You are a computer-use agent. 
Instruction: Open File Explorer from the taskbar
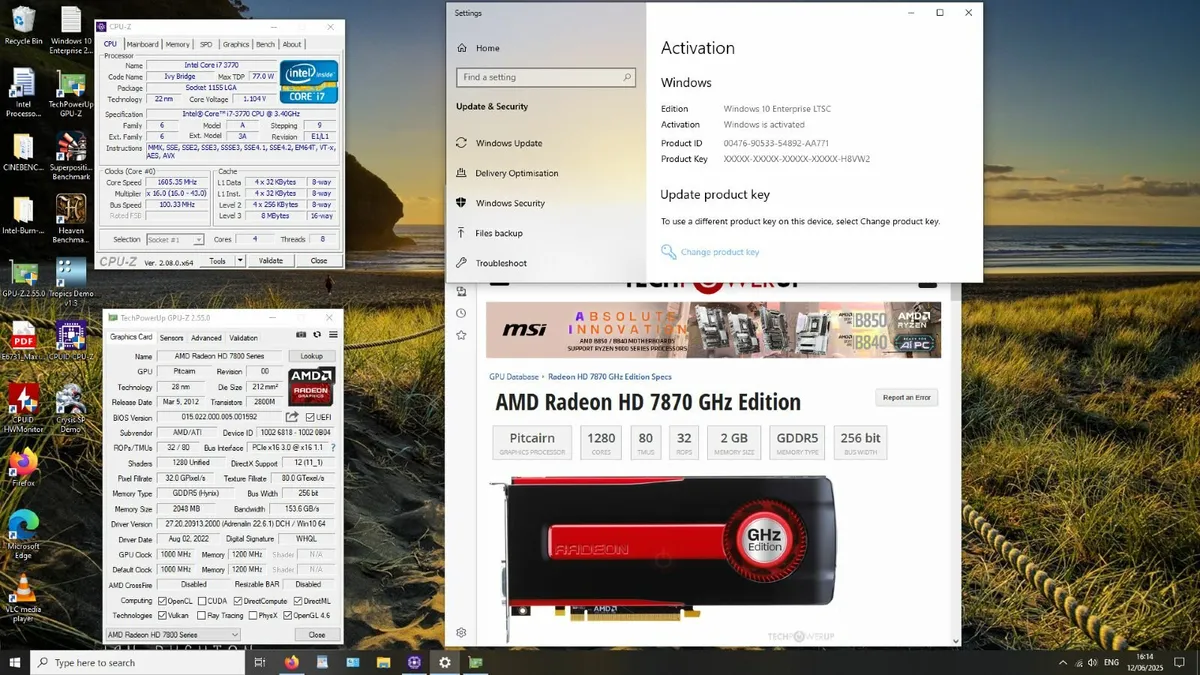383,662
